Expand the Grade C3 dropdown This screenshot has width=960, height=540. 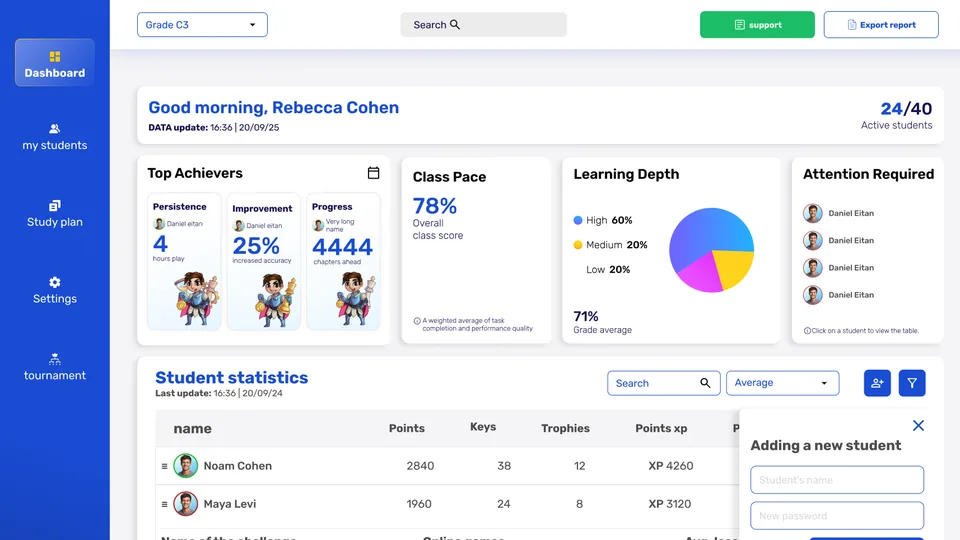pos(202,24)
